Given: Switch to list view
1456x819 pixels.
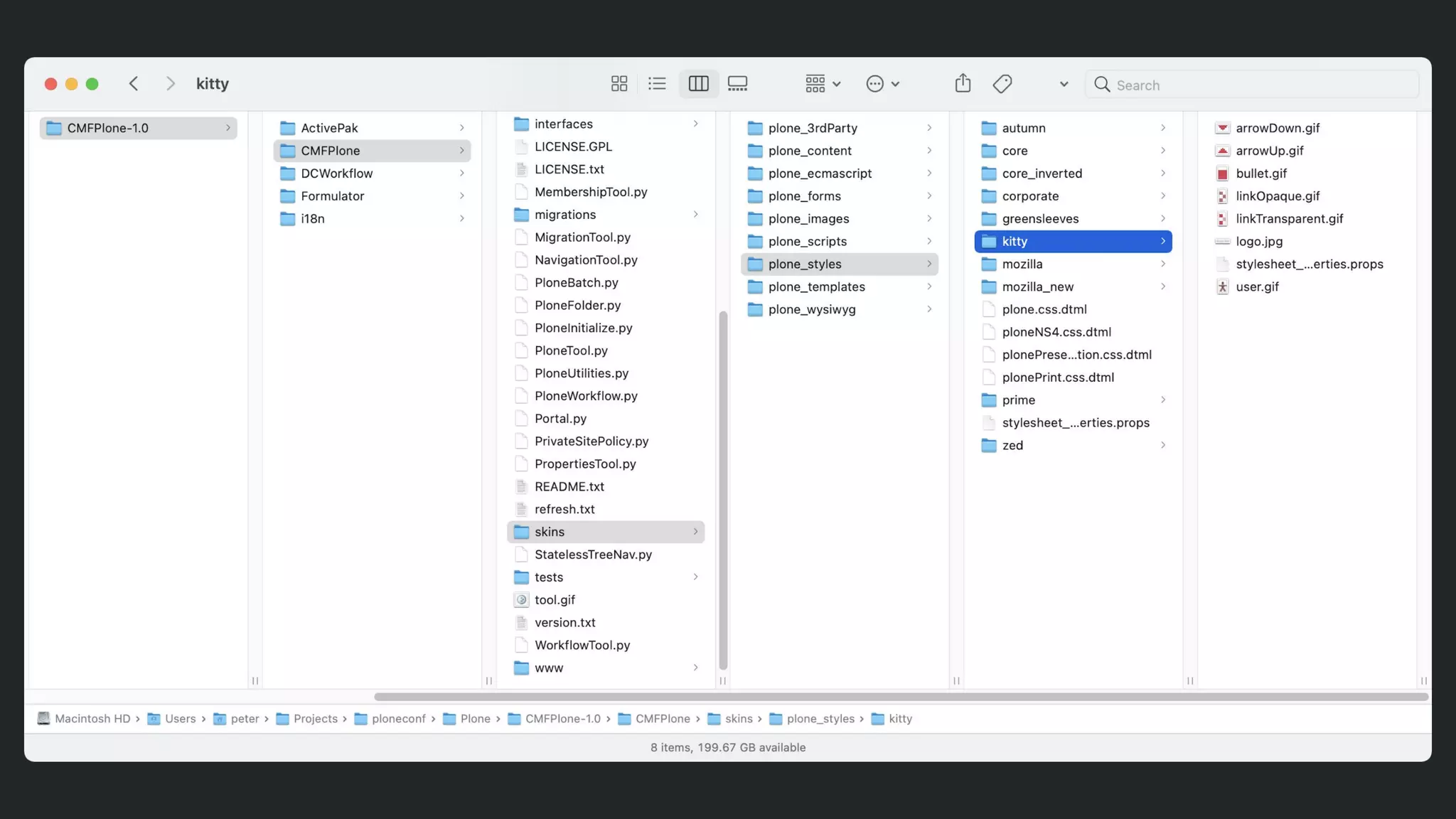Looking at the screenshot, I should (x=657, y=84).
